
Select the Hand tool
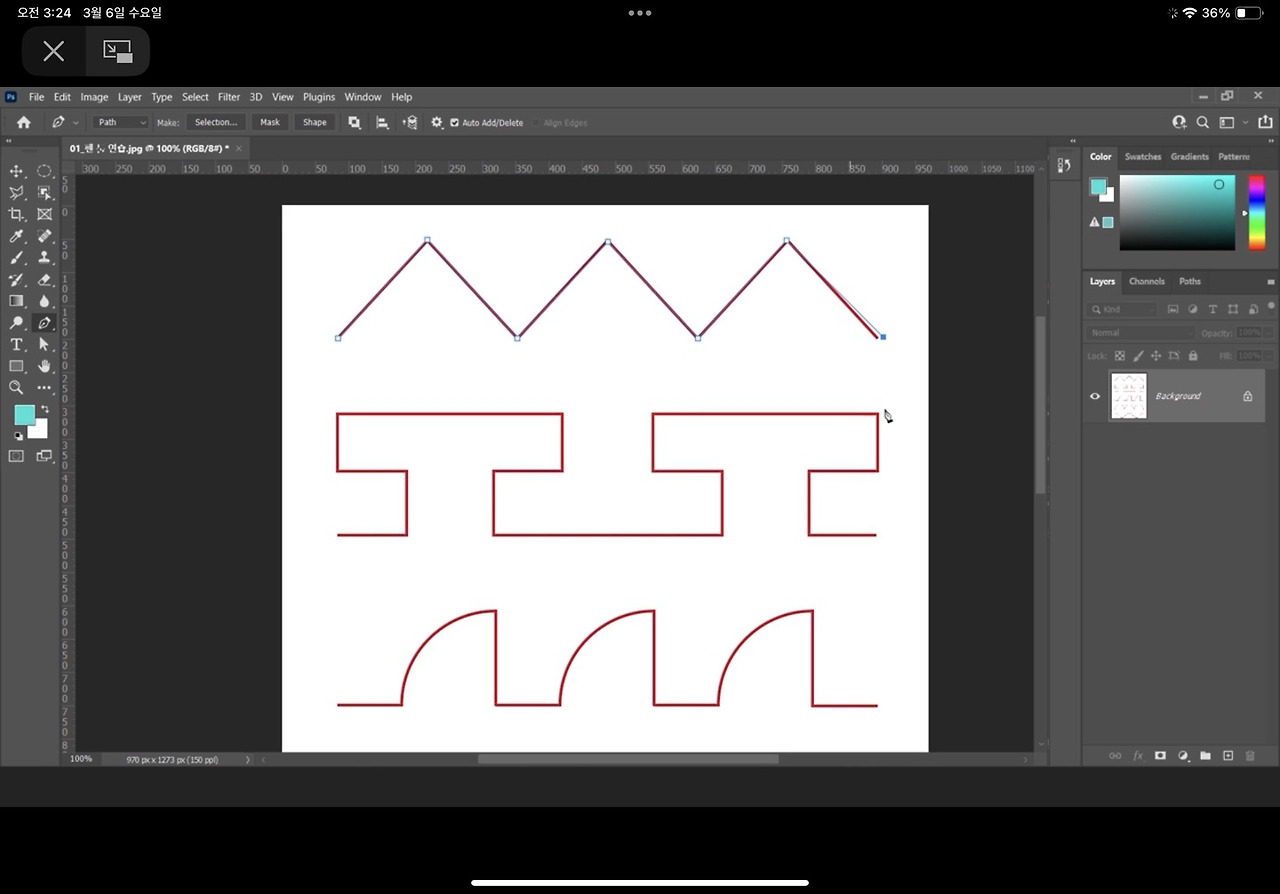[x=44, y=366]
